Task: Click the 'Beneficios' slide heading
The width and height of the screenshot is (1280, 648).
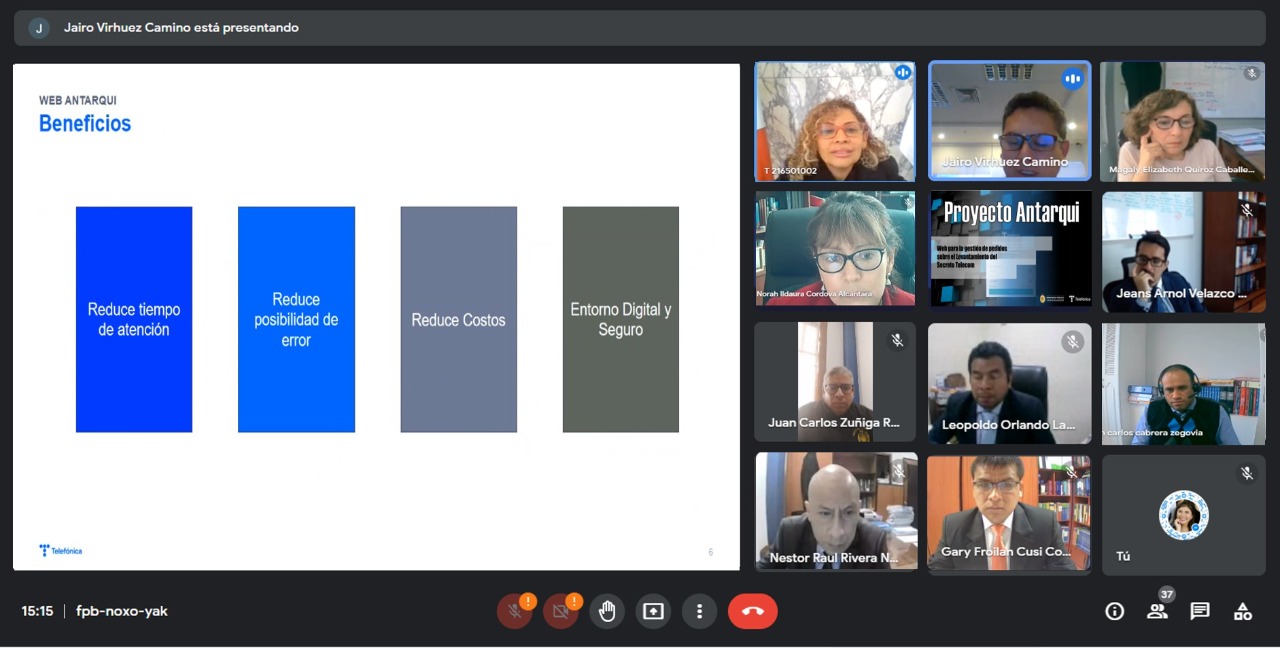Action: pos(85,124)
